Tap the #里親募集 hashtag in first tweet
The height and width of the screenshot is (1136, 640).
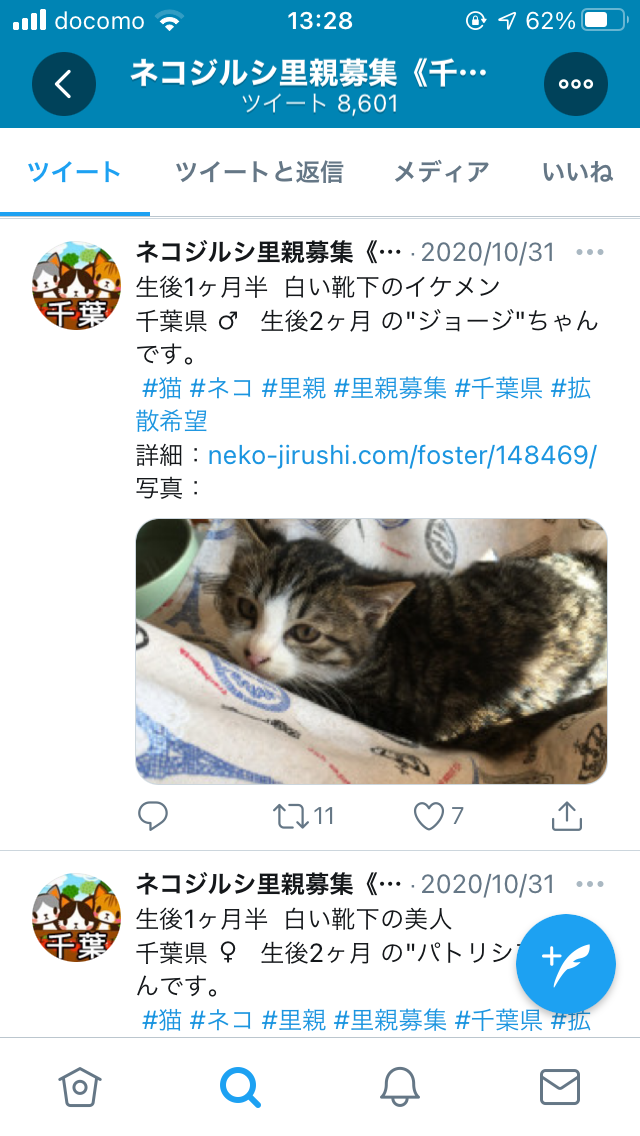click(x=390, y=388)
